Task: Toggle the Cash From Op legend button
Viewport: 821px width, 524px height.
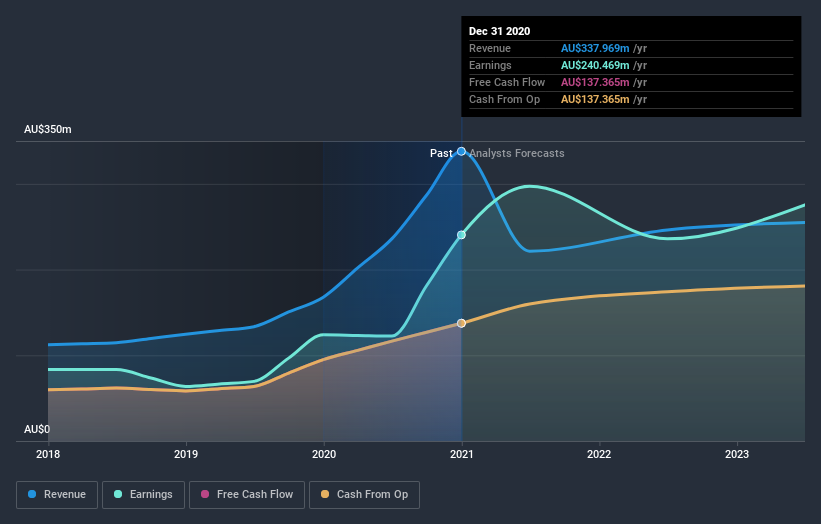Action: 364,495
